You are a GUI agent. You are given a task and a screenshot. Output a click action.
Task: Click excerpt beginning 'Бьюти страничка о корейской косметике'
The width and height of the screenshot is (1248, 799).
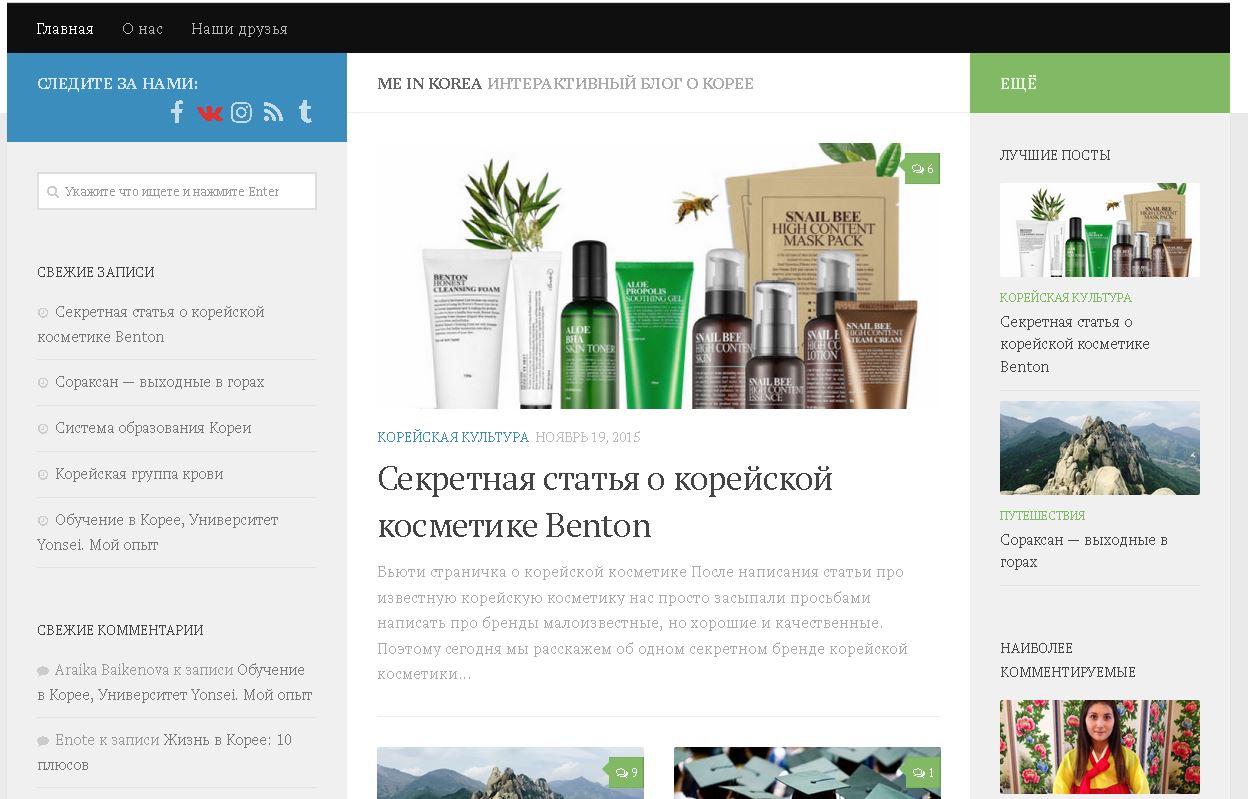point(643,623)
